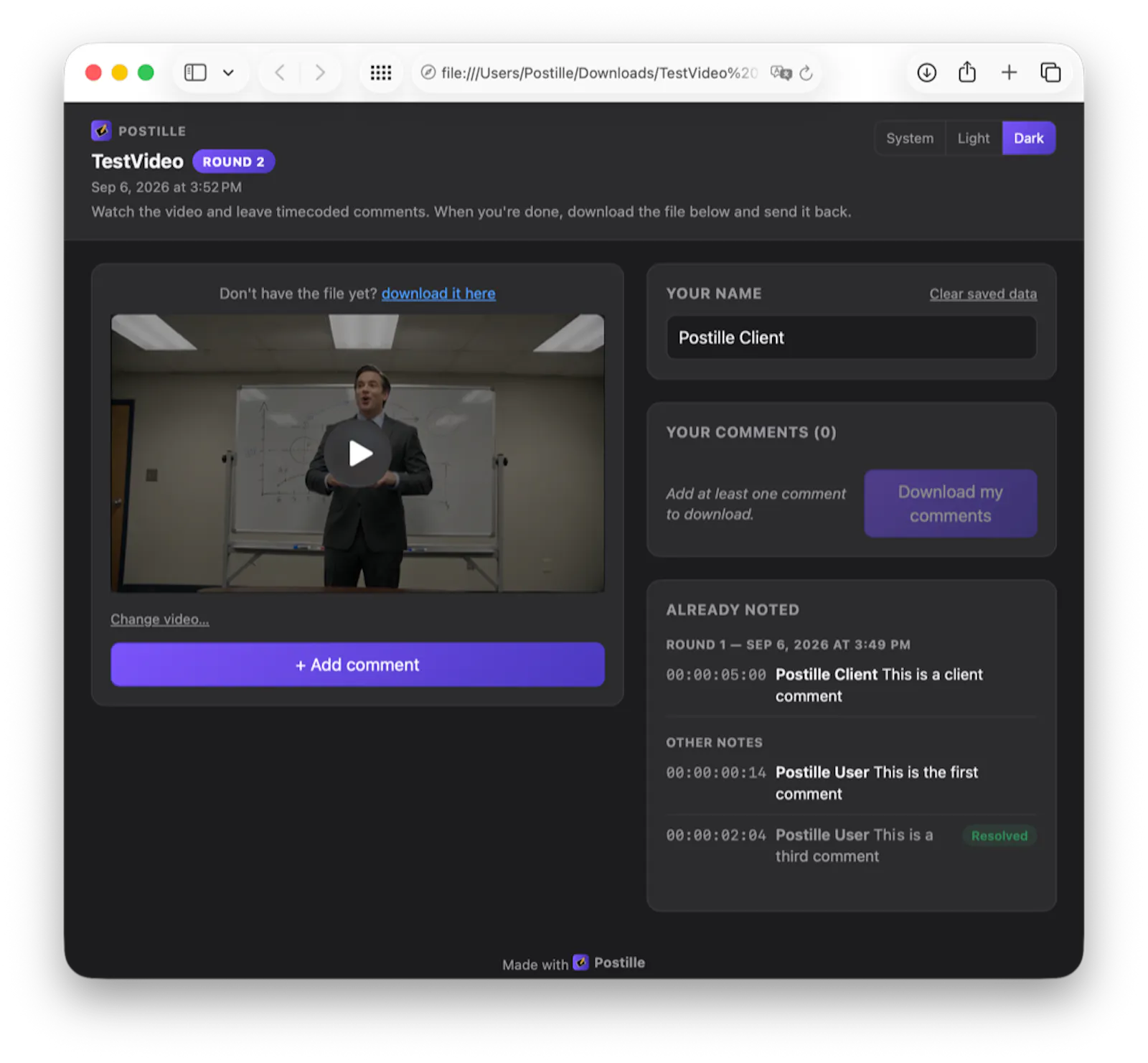Follow the 'download it here' link
Screen dimensions: 1148x1063
coord(438,294)
